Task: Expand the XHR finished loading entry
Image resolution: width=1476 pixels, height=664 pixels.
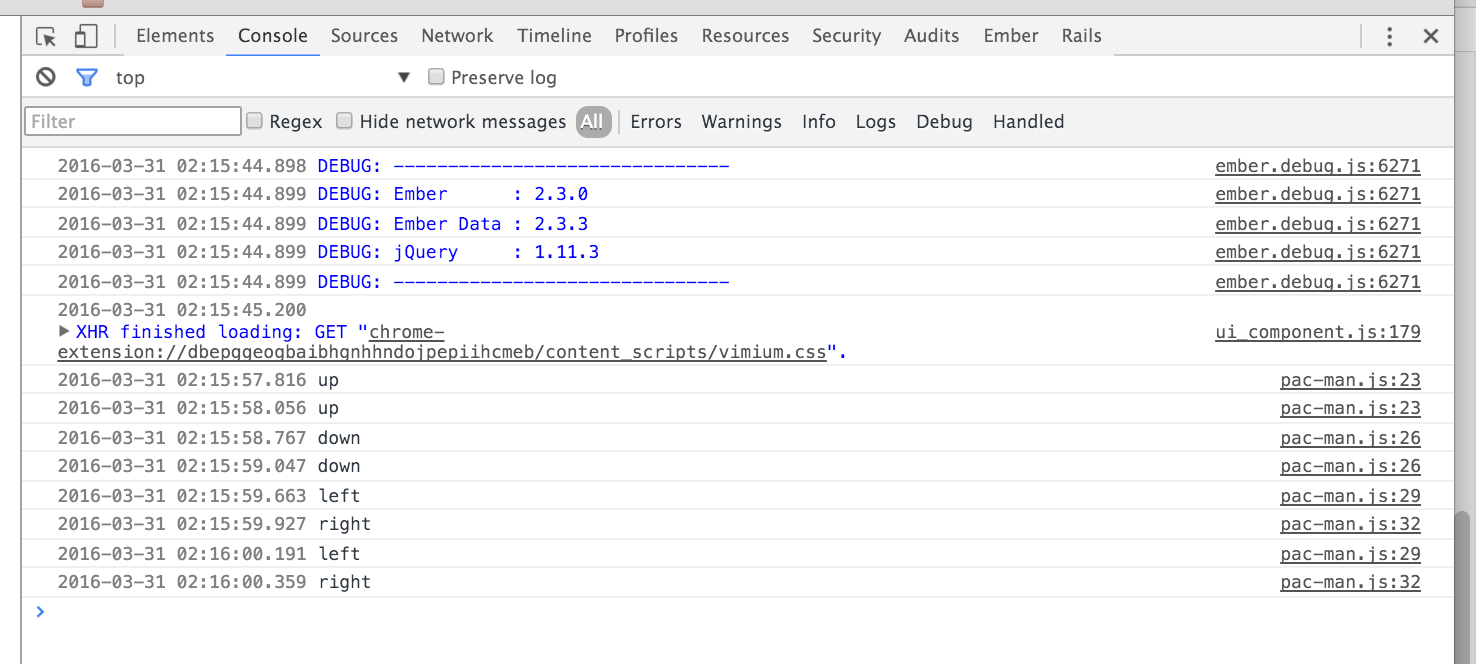Action: click(65, 331)
